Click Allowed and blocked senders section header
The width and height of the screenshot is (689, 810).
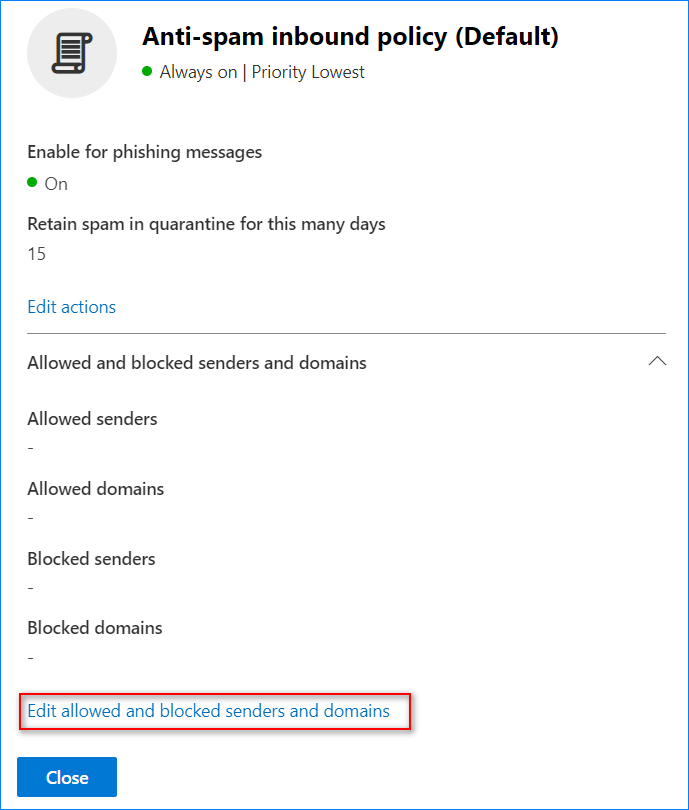tap(197, 363)
